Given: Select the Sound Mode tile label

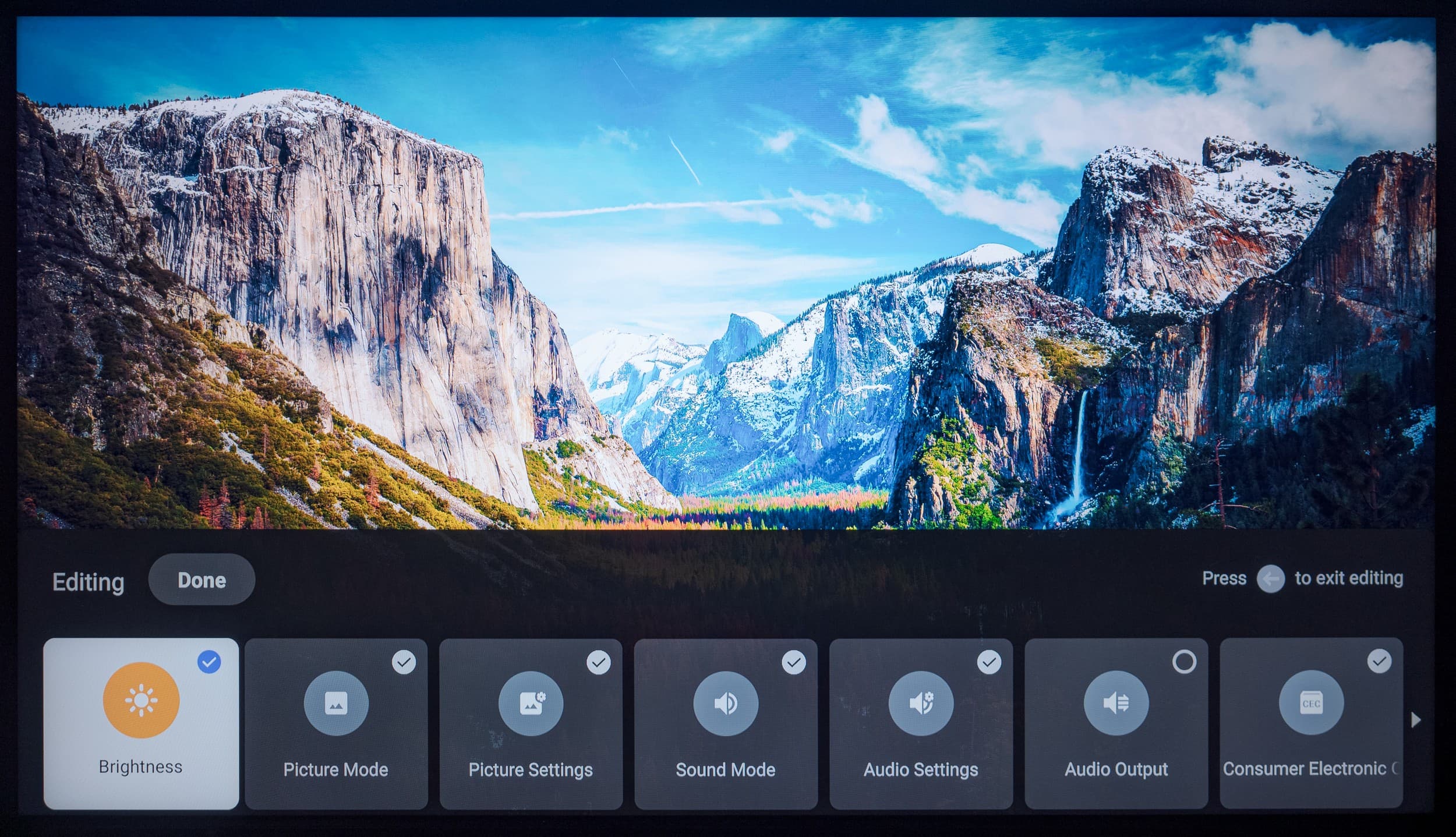Looking at the screenshot, I should click(726, 769).
